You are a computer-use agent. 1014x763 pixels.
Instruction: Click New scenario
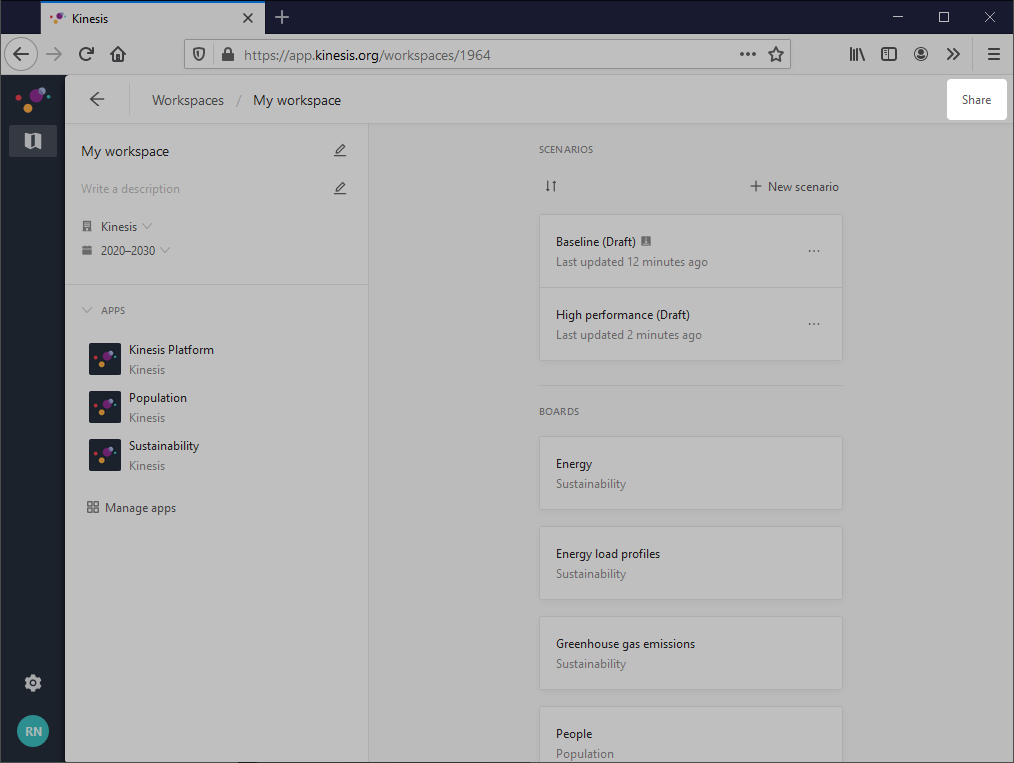tap(794, 186)
